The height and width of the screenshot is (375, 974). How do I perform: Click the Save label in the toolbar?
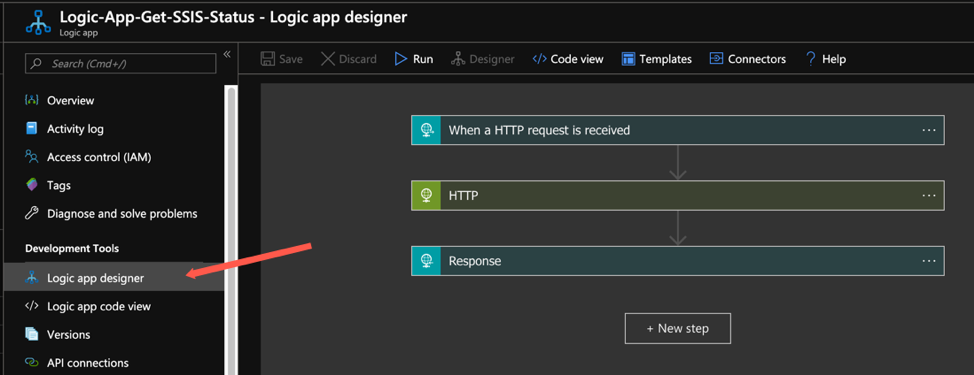click(291, 59)
